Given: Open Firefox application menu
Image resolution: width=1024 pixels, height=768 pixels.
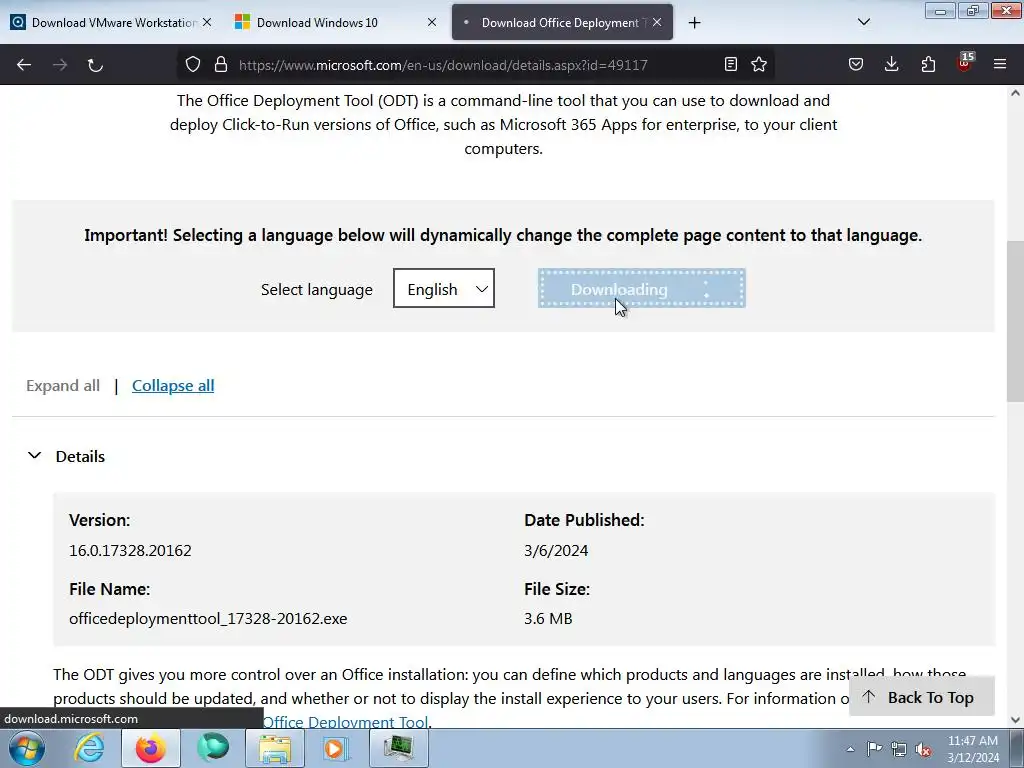Looking at the screenshot, I should pos(1000,64).
